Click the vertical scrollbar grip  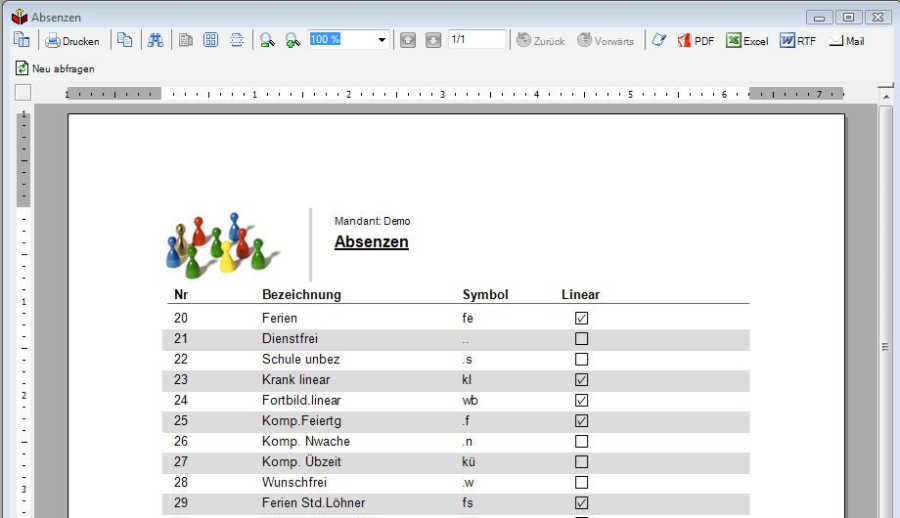pos(886,346)
